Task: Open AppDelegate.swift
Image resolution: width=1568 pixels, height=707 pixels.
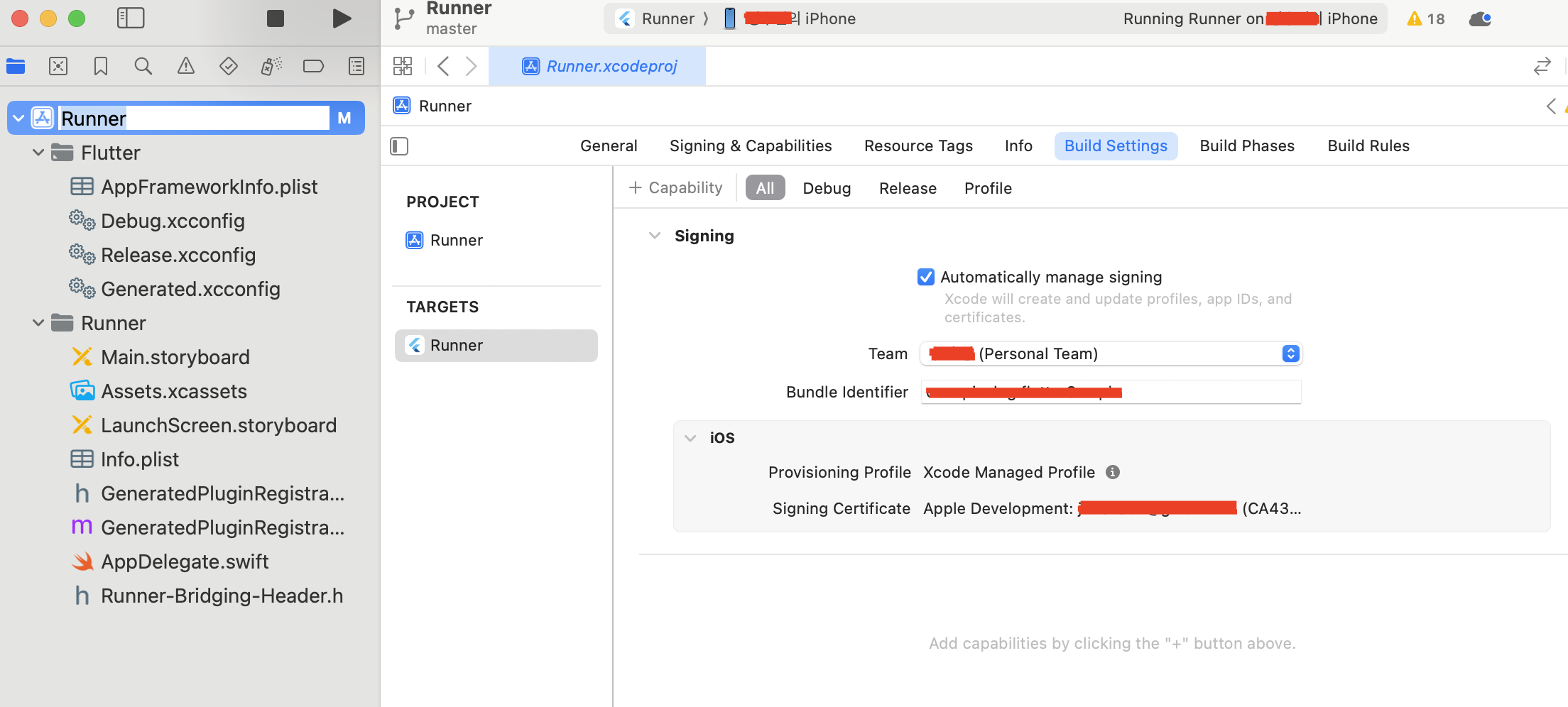Action: point(170,561)
